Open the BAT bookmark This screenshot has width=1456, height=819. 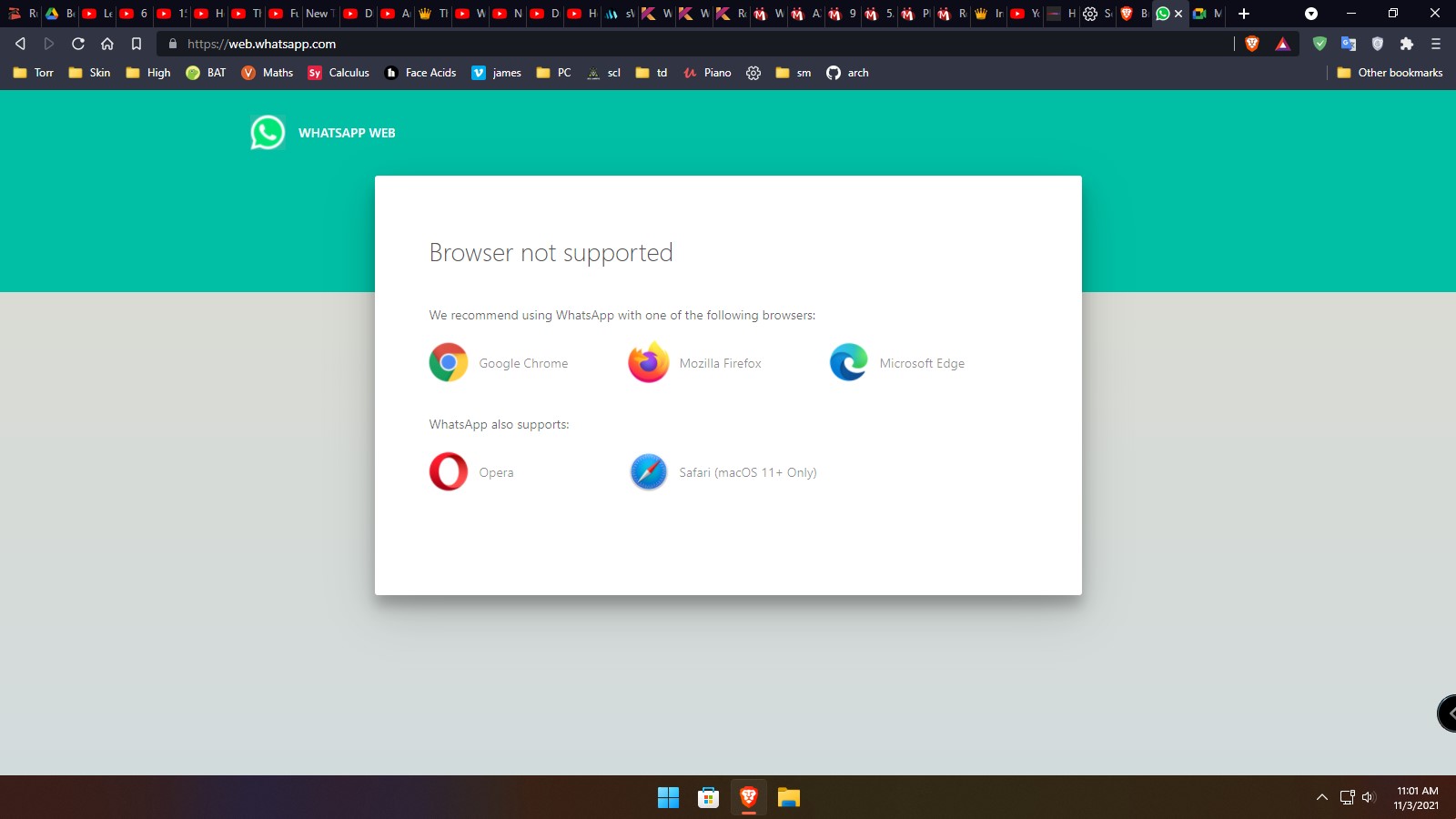(206, 73)
